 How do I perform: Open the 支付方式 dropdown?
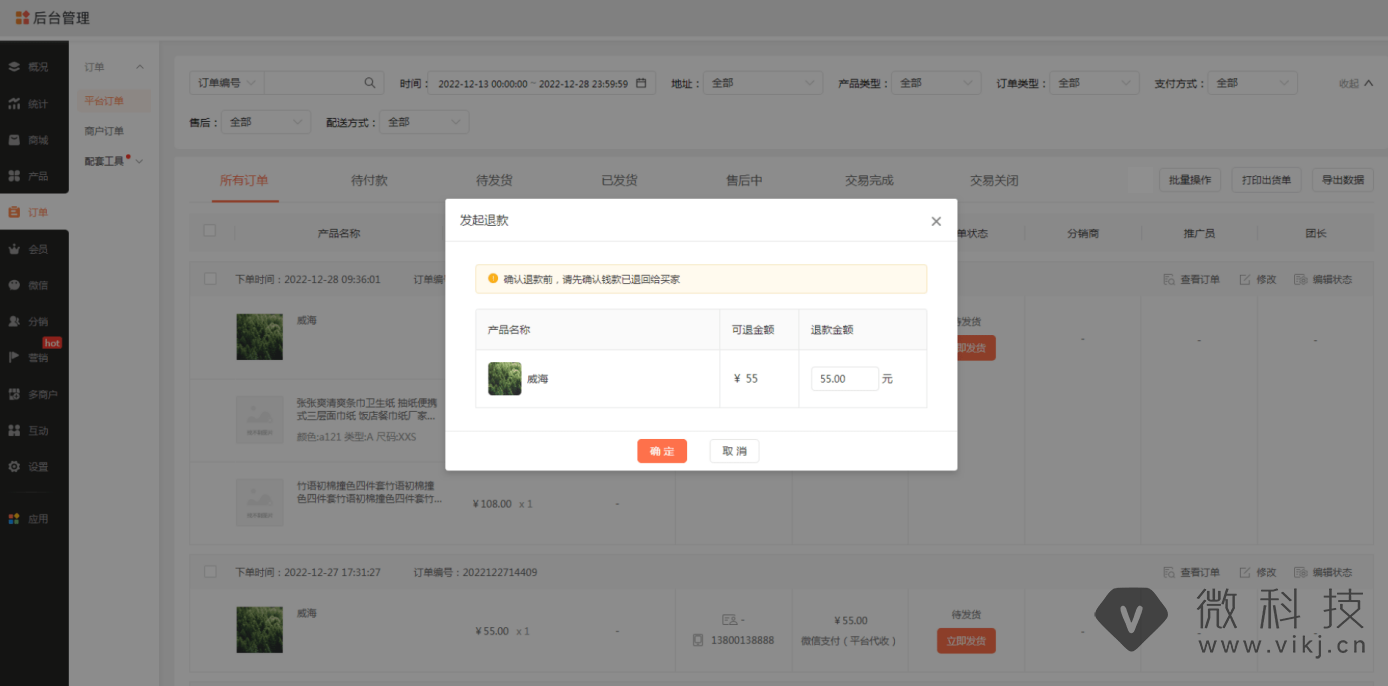(x=1252, y=83)
